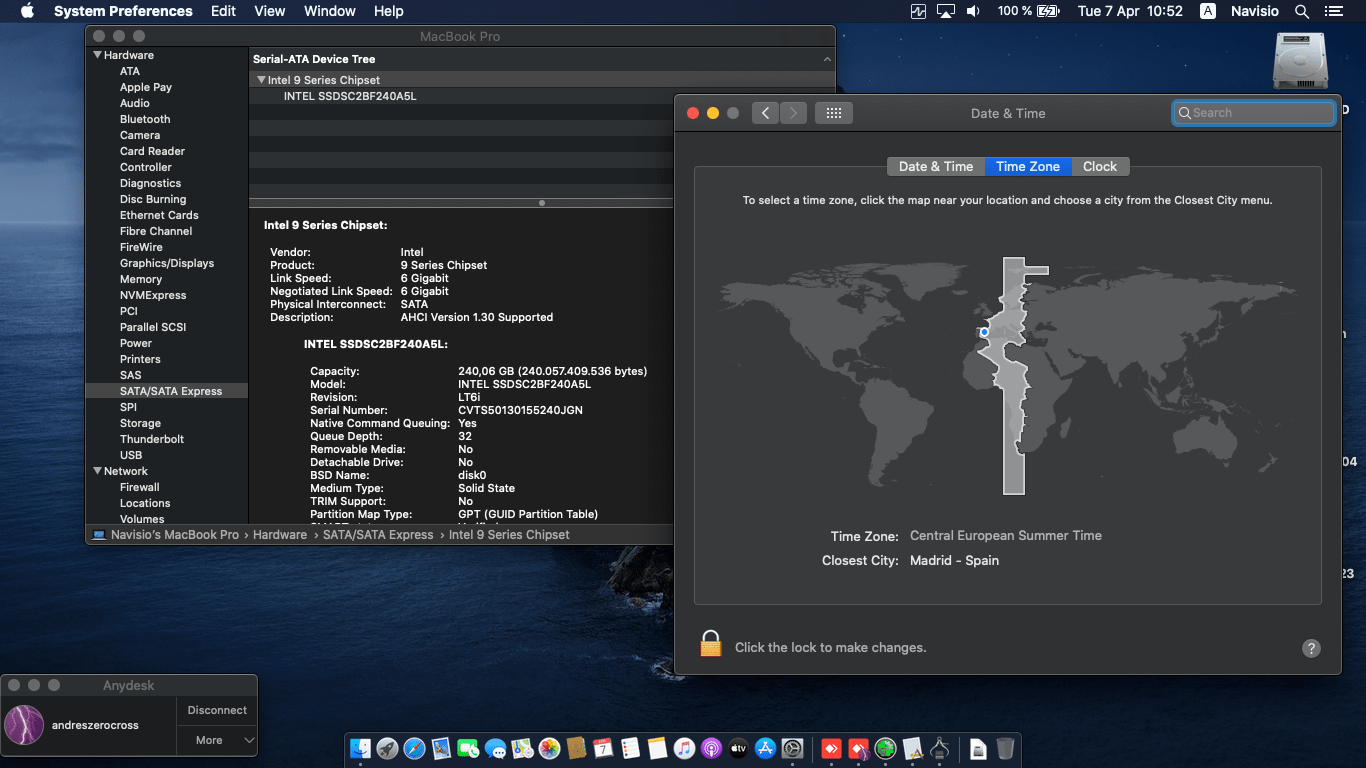Select USB in the sidebar
The image size is (1366, 768).
point(131,455)
